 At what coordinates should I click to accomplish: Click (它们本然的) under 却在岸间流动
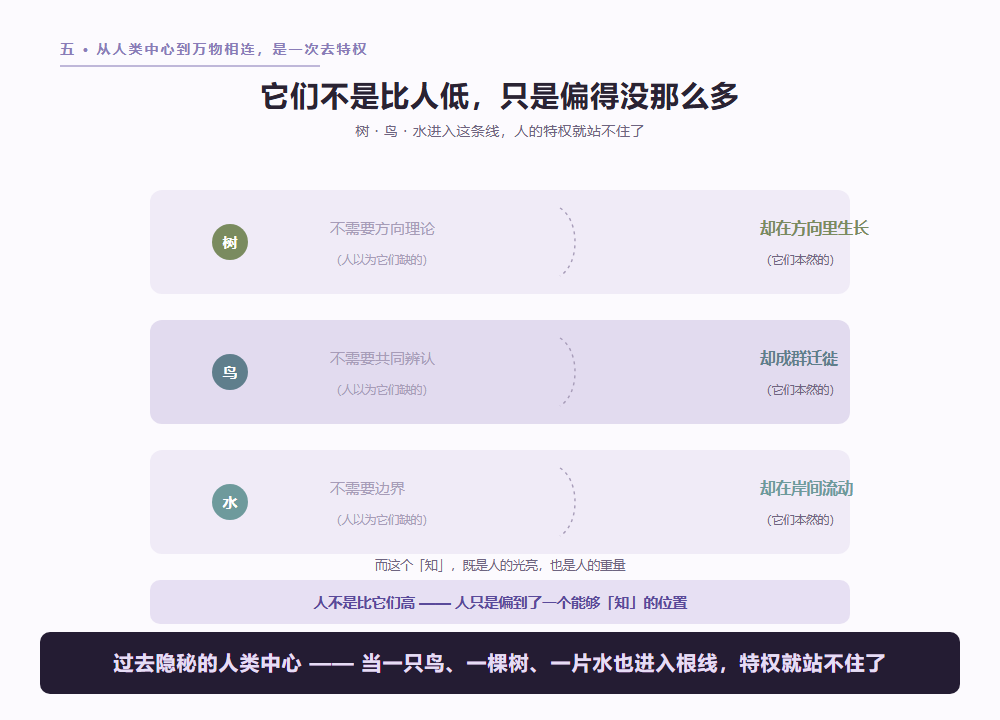tap(800, 520)
